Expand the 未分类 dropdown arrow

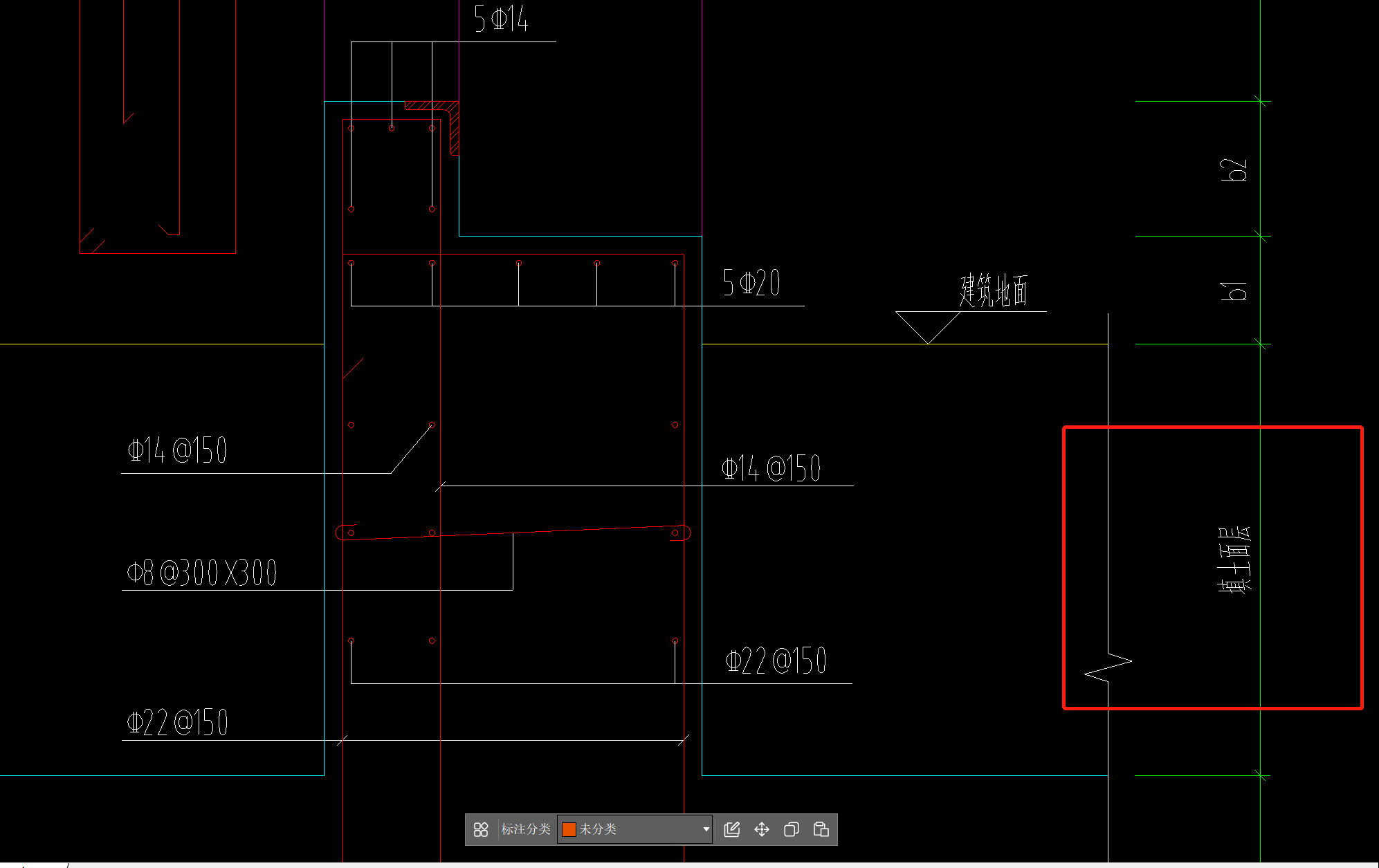pos(706,829)
